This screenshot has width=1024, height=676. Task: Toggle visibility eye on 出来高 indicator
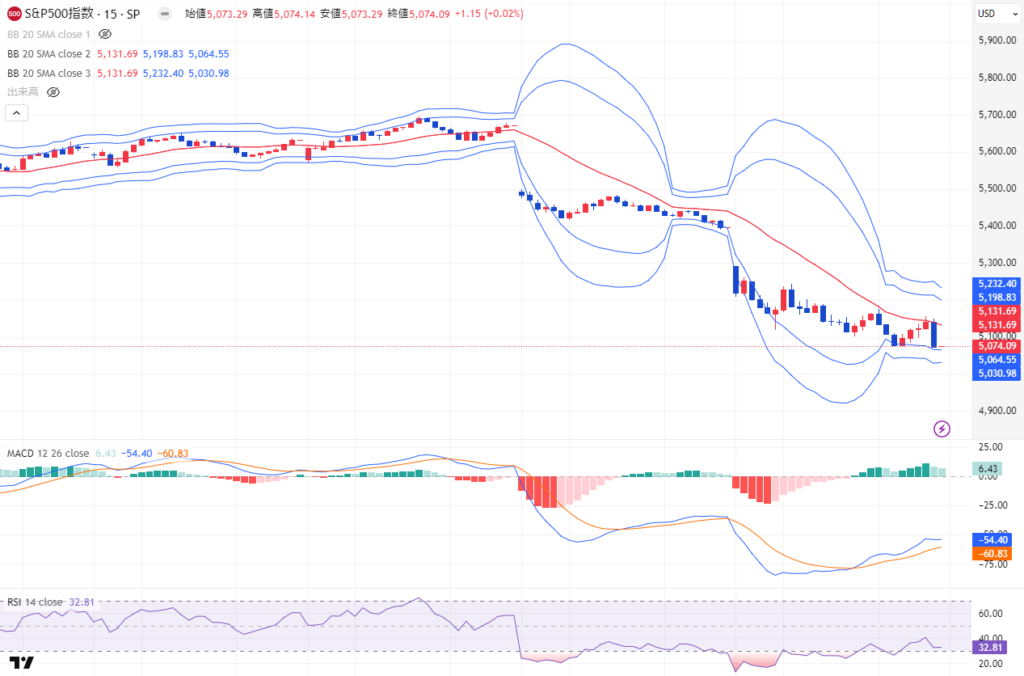pyautogui.click(x=53, y=92)
